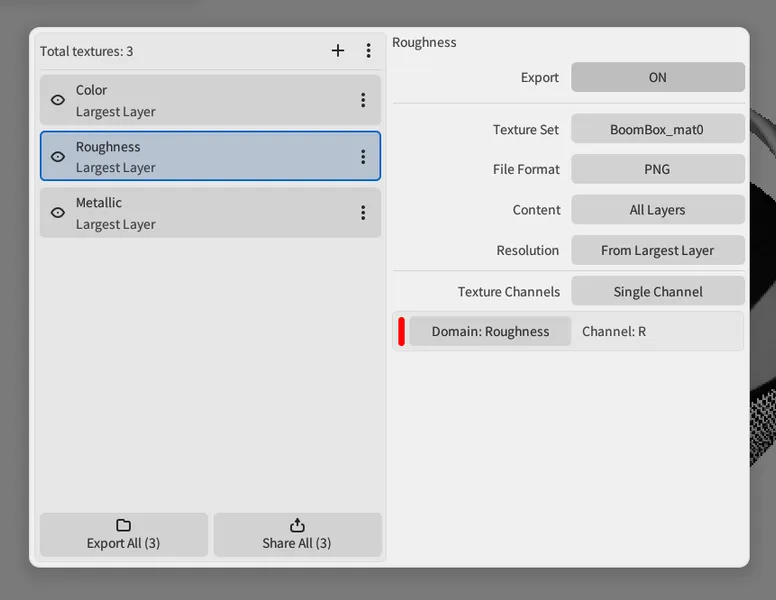Select the Color texture entry
Viewport: 776px width, 600px height.
tap(200, 100)
